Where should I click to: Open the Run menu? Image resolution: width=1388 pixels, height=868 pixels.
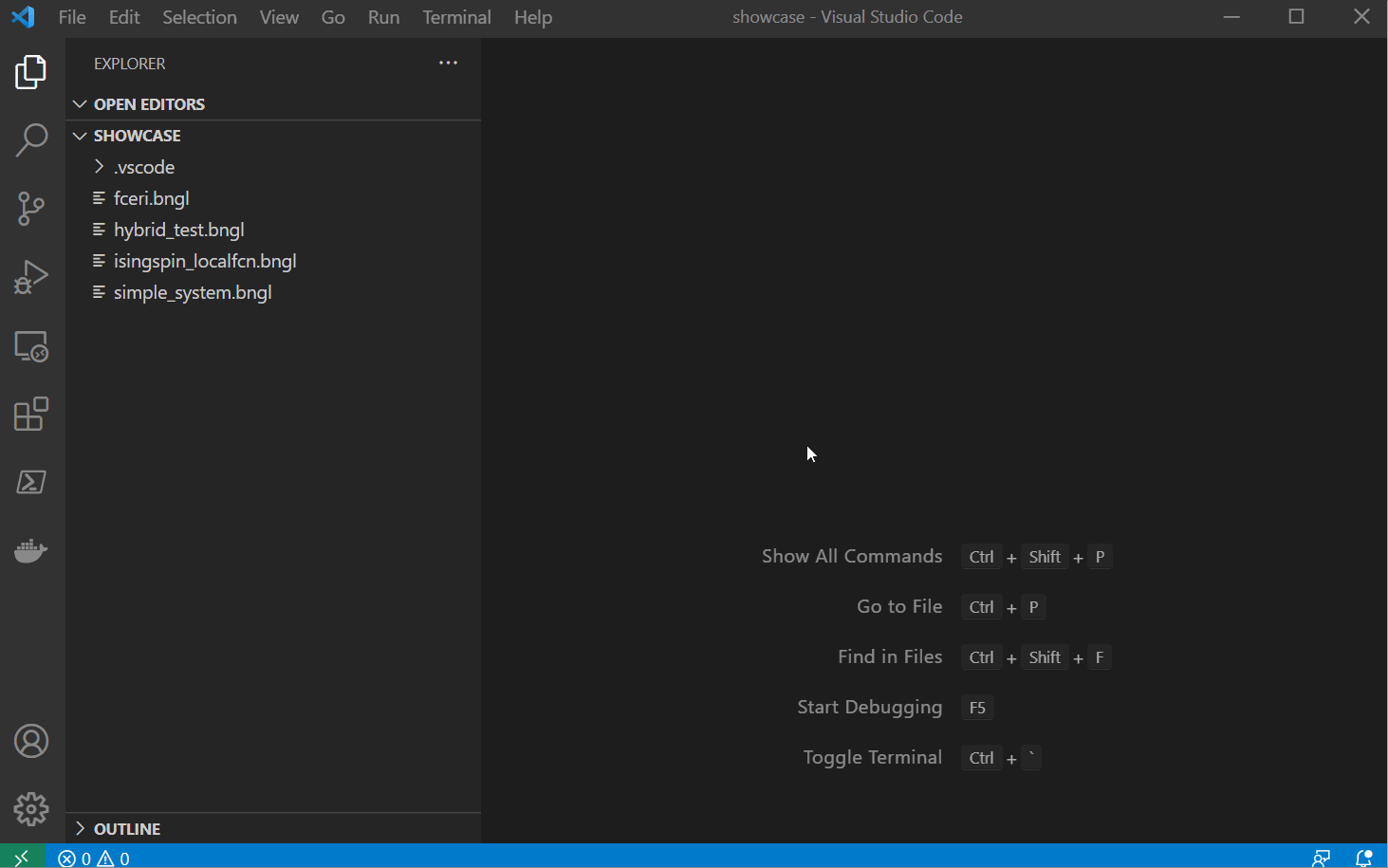click(x=383, y=17)
